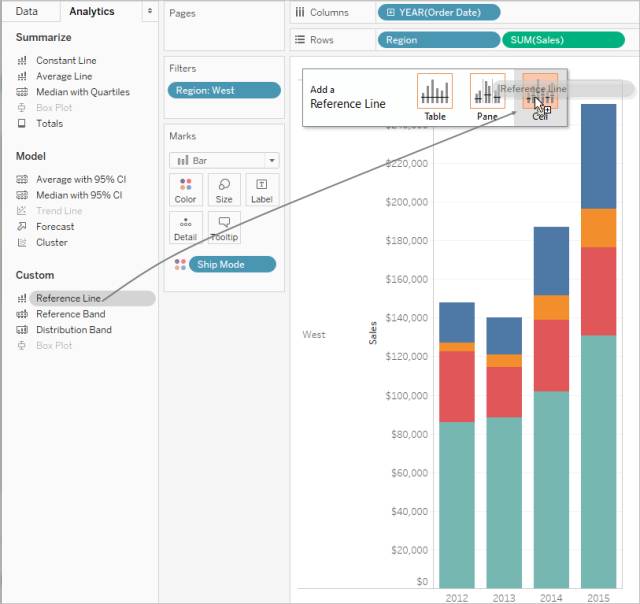
Task: Click the Ship Mode pill on Marks
Action: pyautogui.click(x=232, y=264)
